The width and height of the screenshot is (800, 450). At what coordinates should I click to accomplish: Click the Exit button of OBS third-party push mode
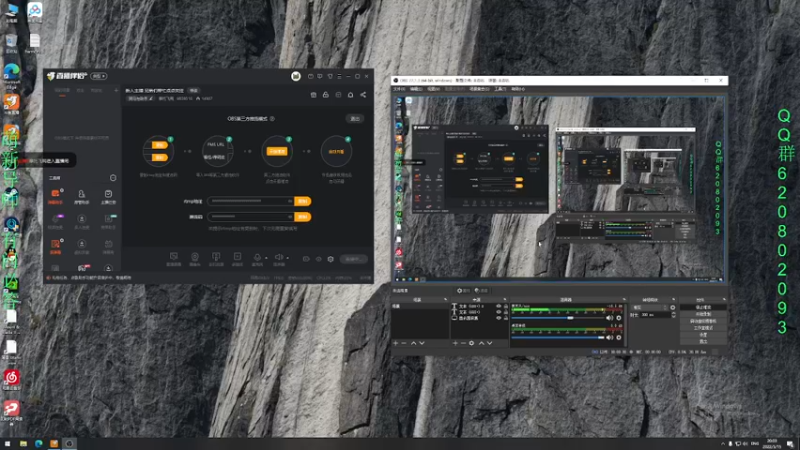point(355,118)
